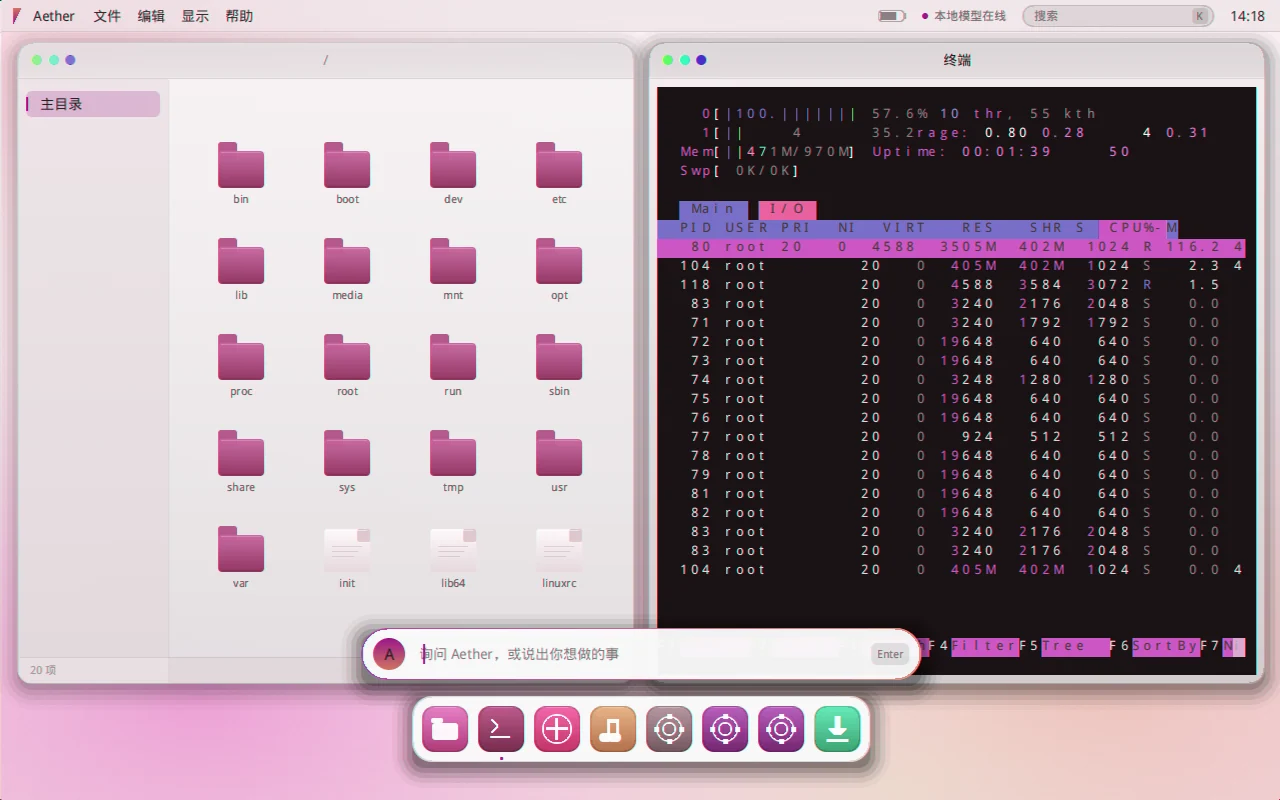
Task: Click the grey-brown target icon in the dock
Action: point(669,729)
